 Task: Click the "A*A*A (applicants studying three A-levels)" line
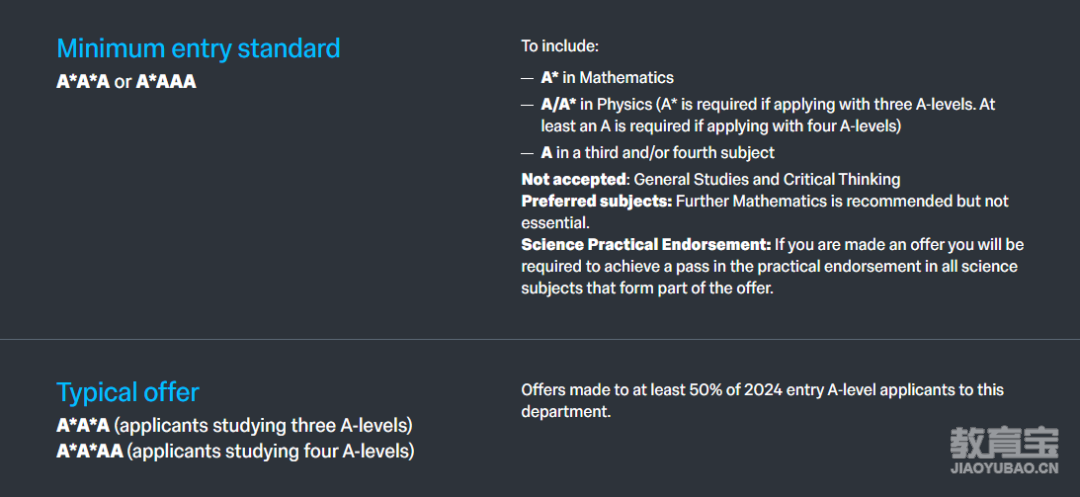click(x=234, y=426)
